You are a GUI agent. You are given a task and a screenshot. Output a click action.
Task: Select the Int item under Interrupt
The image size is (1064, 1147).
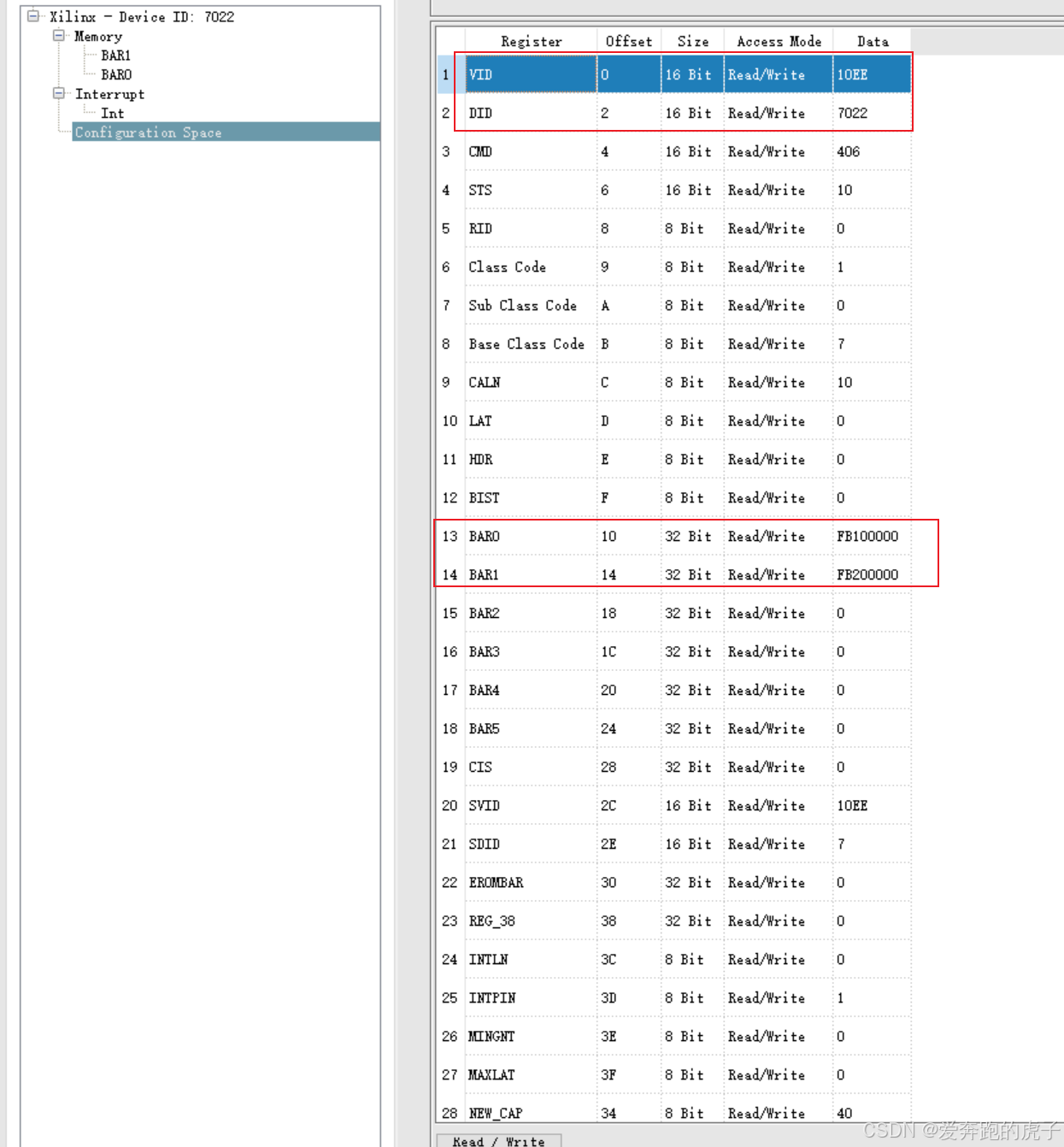[112, 113]
